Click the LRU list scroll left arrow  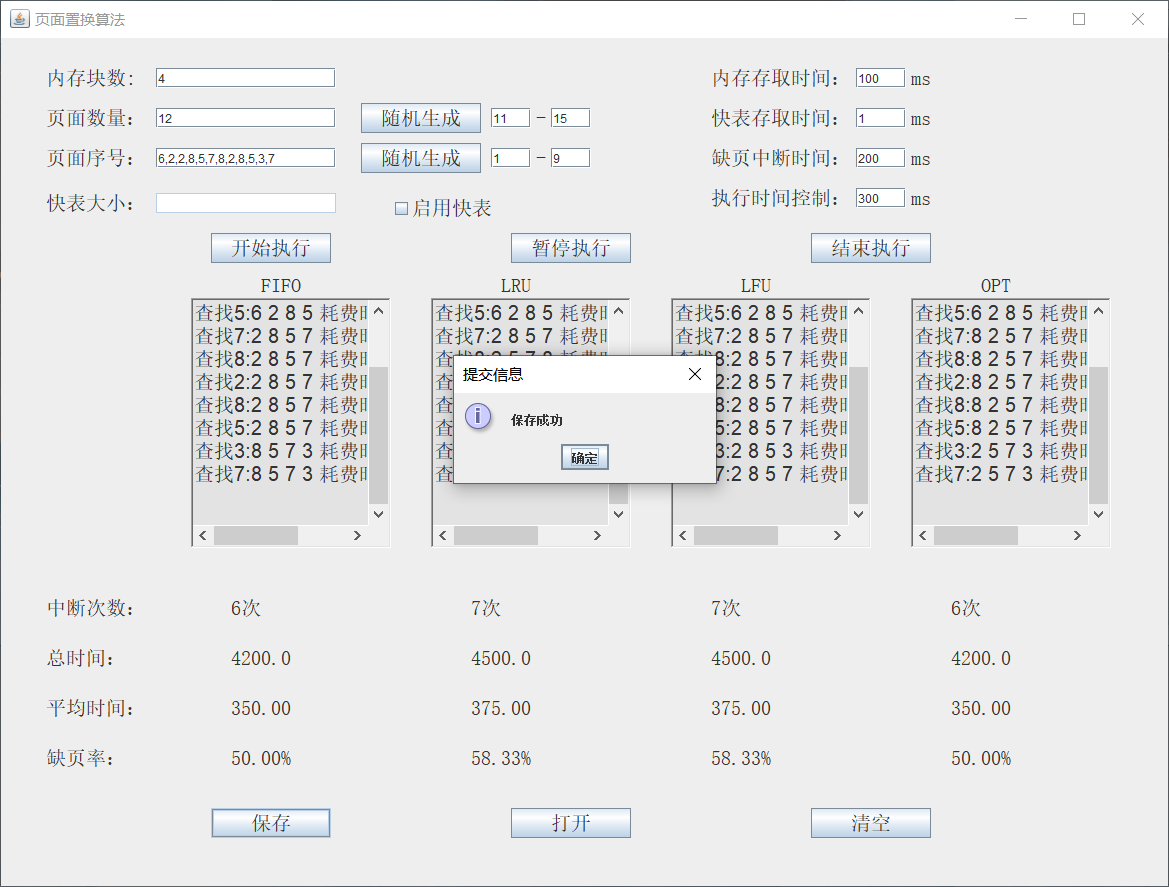[x=443, y=535]
